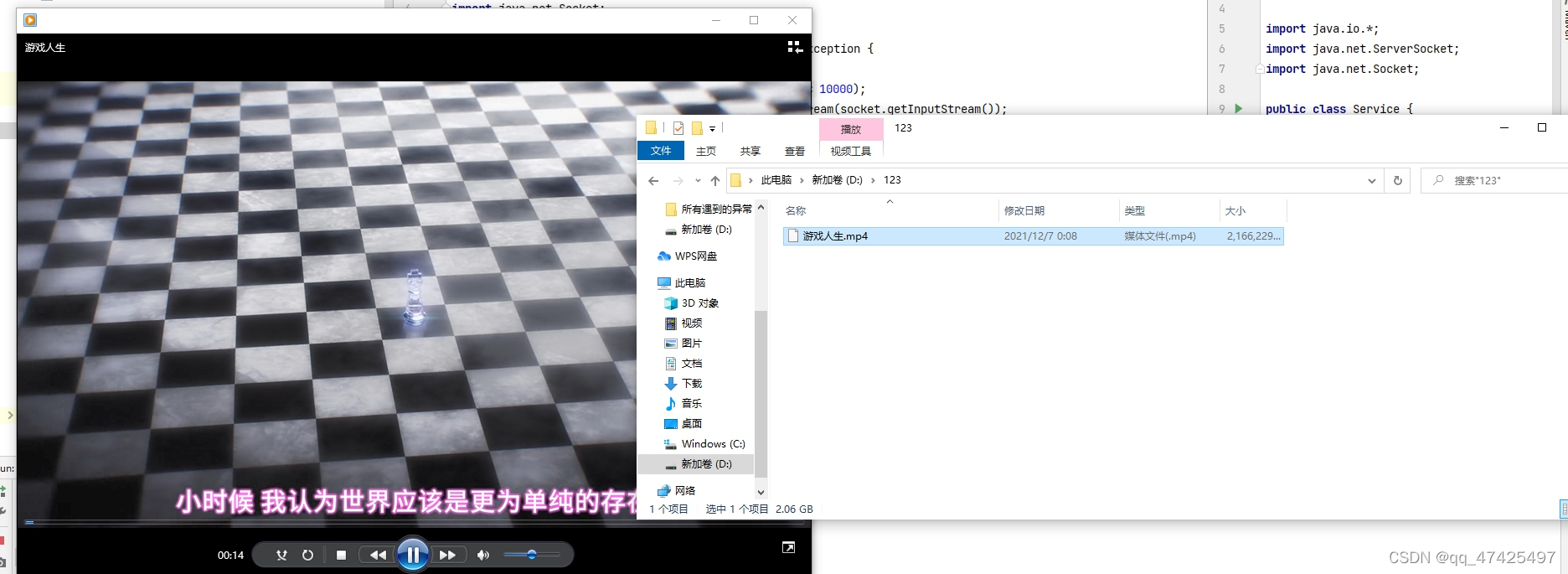The image size is (1568, 574).
Task: Switch to the 查看 ribbon tab
Action: click(x=795, y=151)
